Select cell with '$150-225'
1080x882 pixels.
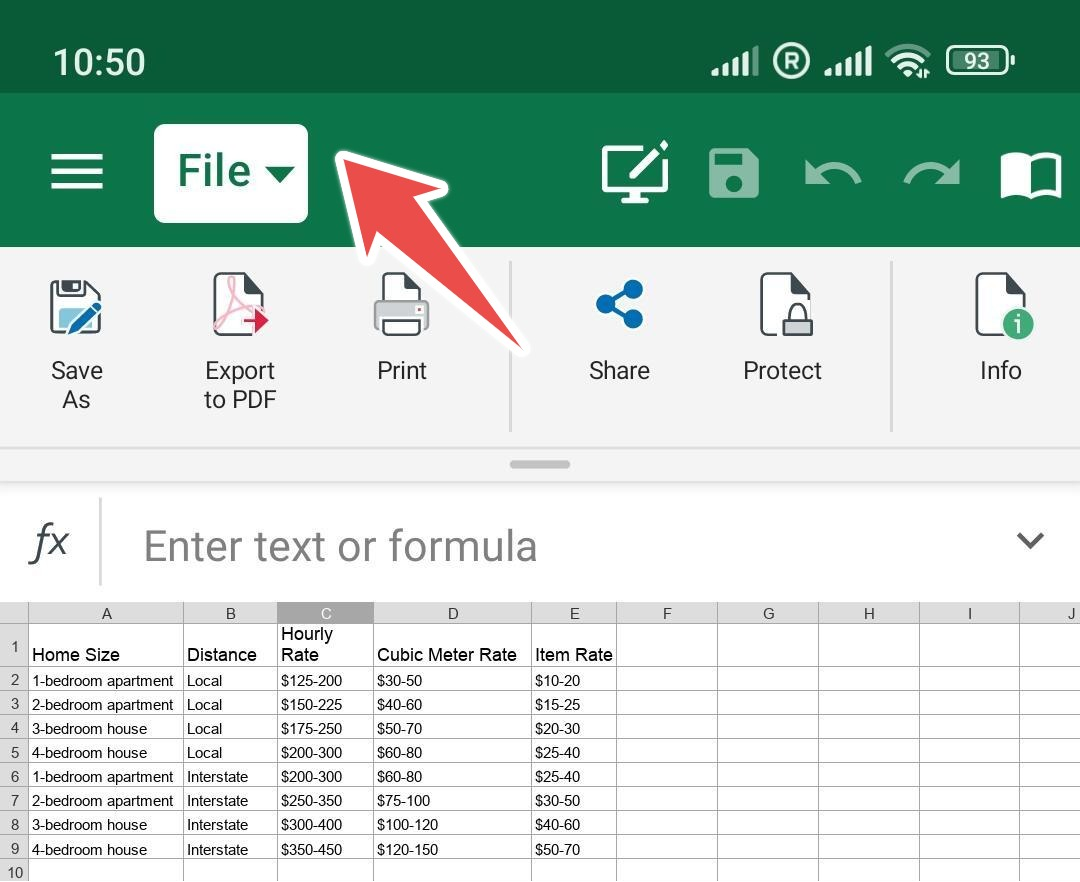point(325,704)
